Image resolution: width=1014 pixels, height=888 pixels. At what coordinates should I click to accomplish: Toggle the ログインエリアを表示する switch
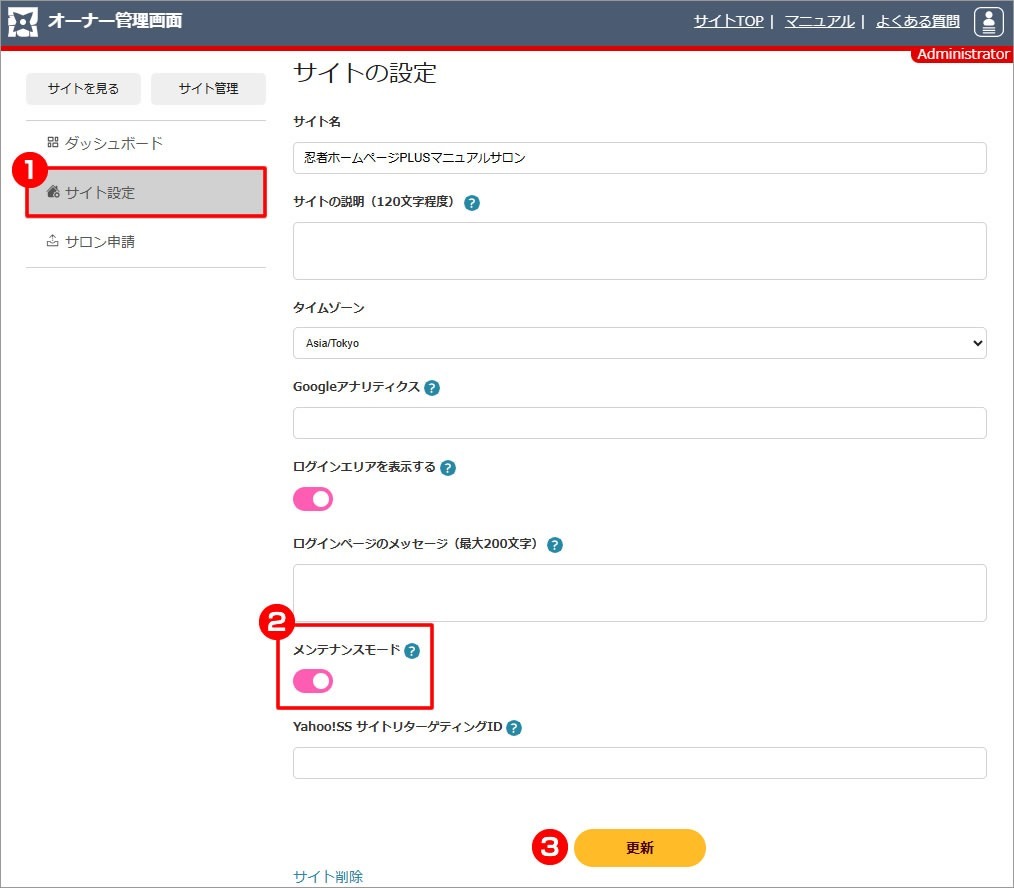click(x=313, y=499)
